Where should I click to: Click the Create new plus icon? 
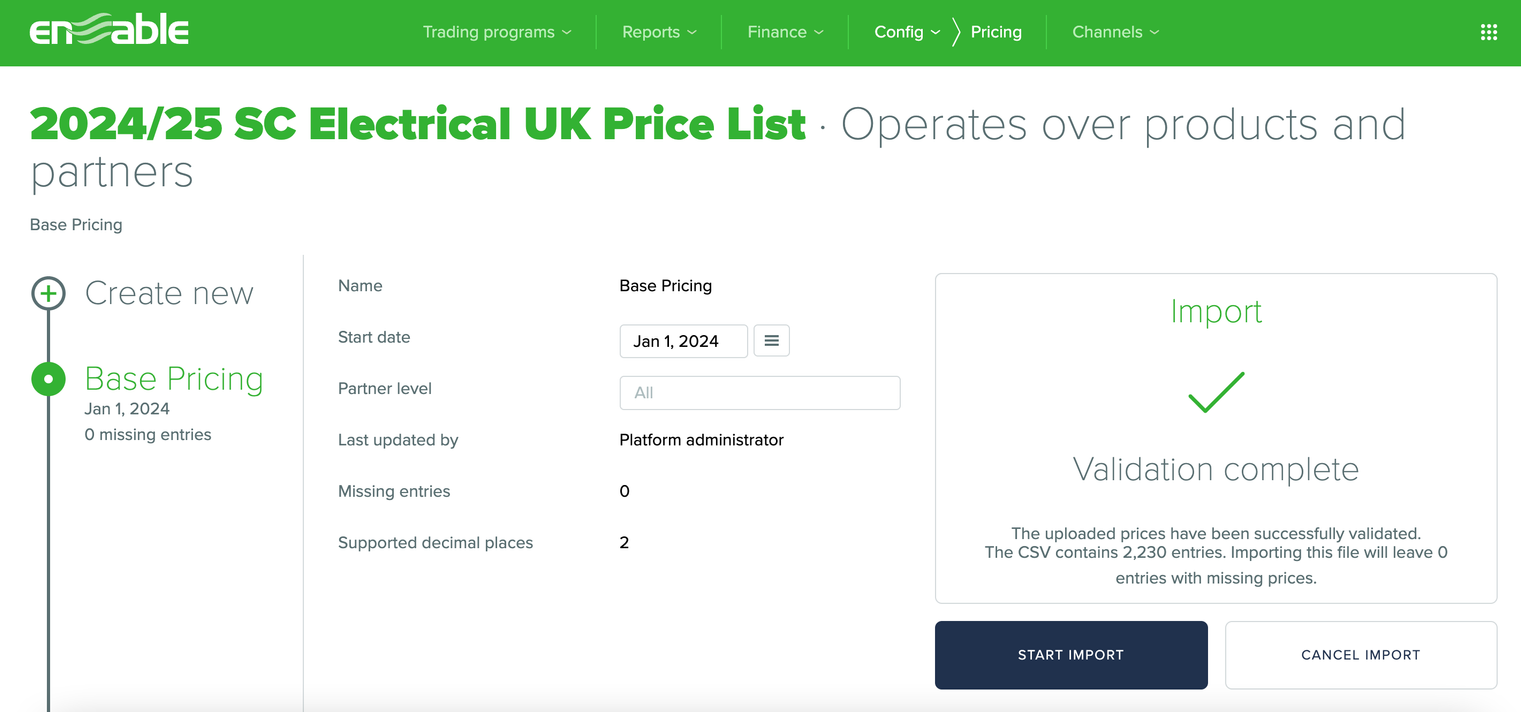point(48,294)
